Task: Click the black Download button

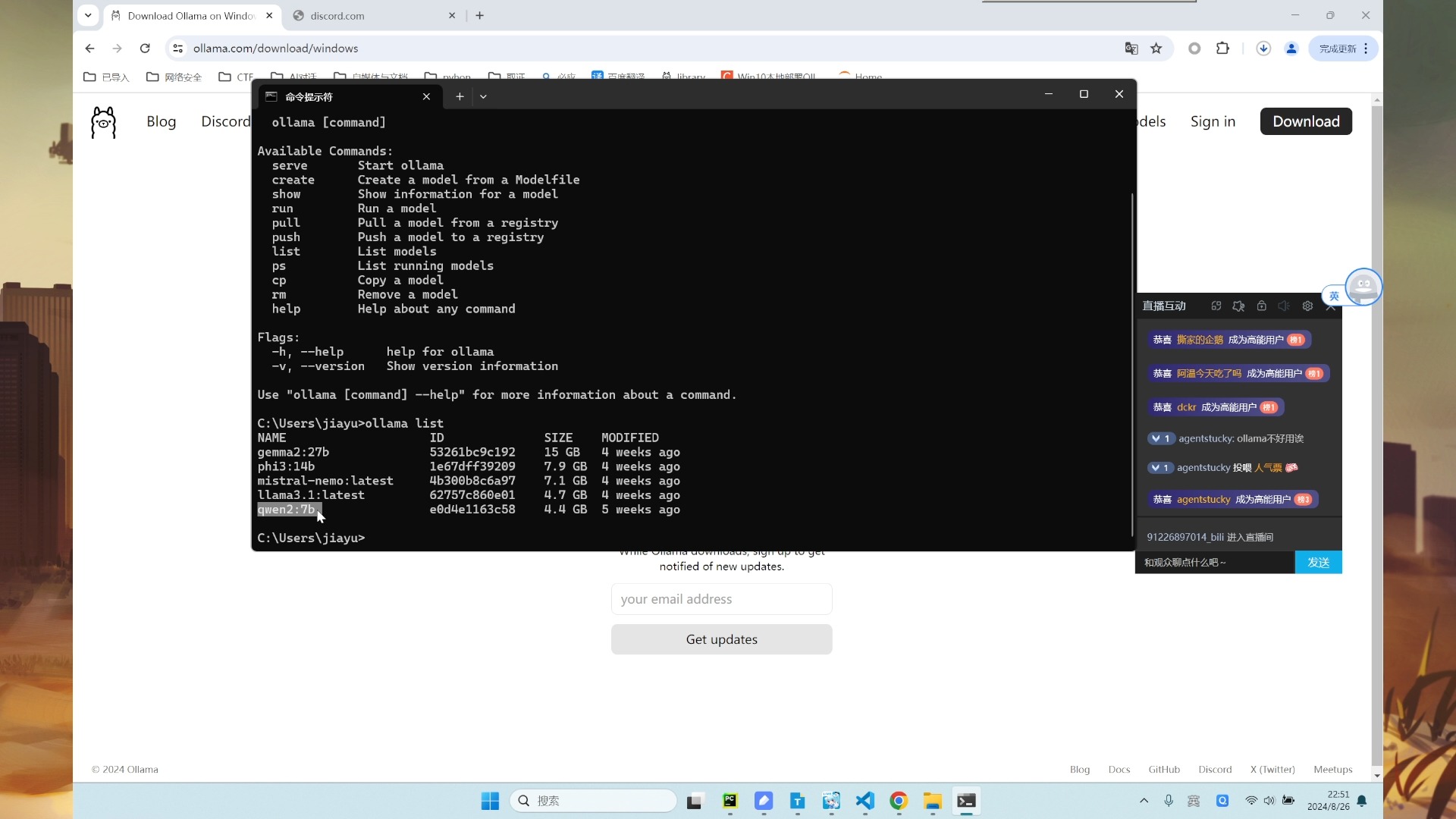Action: [x=1306, y=121]
